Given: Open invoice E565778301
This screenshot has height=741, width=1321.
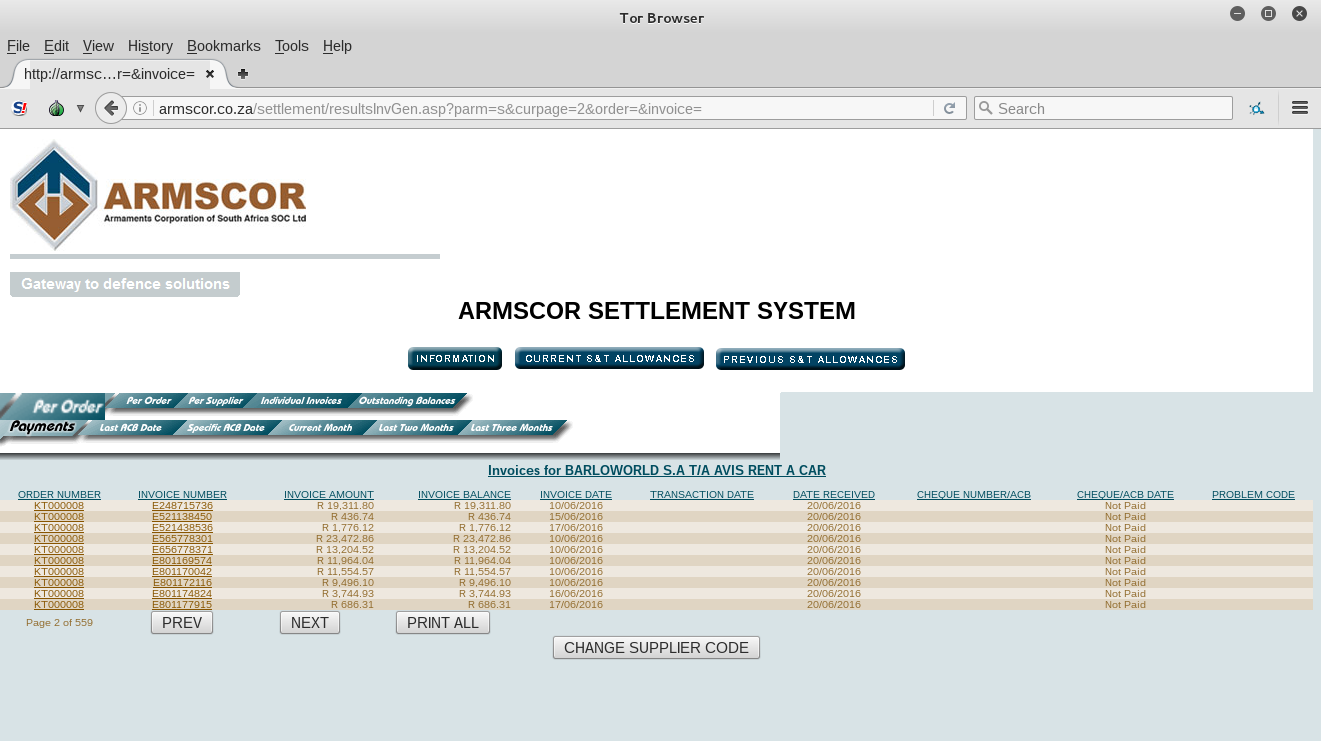Looking at the screenshot, I should [182, 539].
